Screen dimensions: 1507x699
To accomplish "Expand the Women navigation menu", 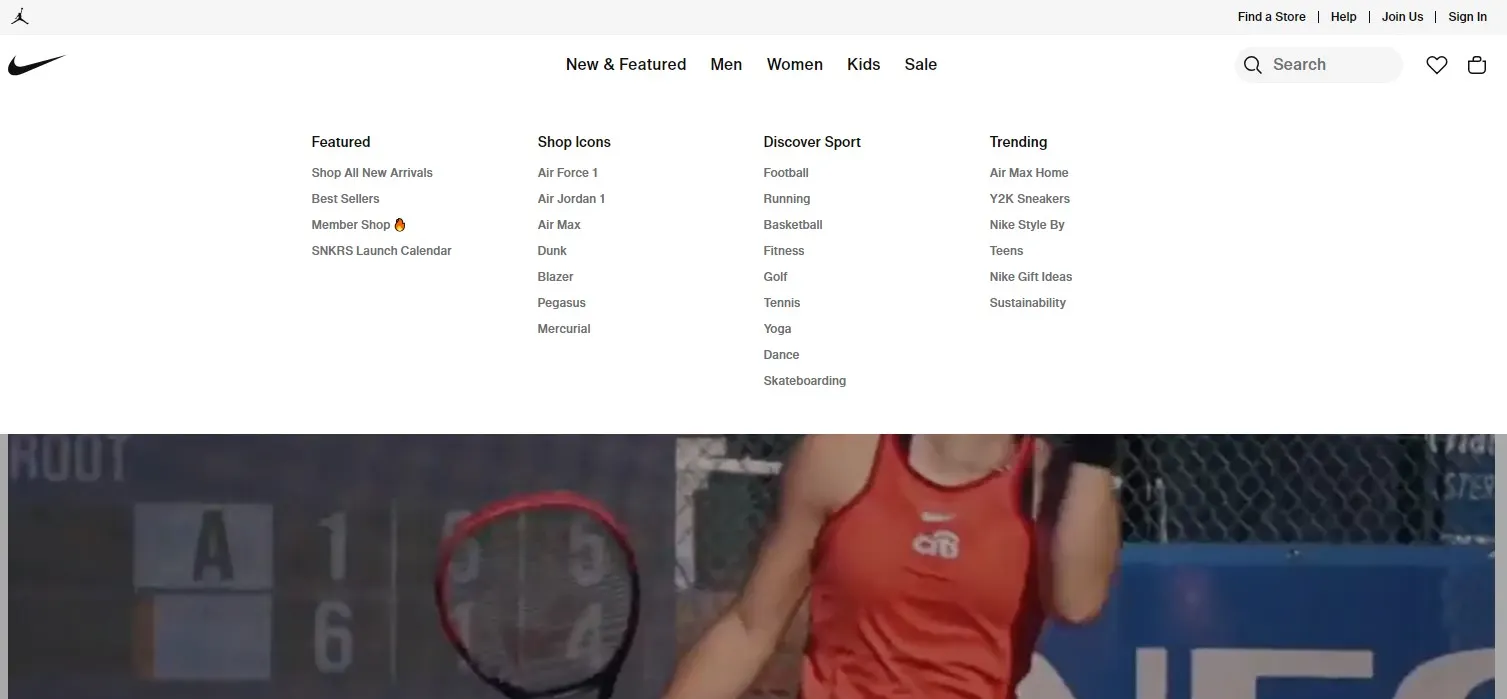I will [794, 64].
